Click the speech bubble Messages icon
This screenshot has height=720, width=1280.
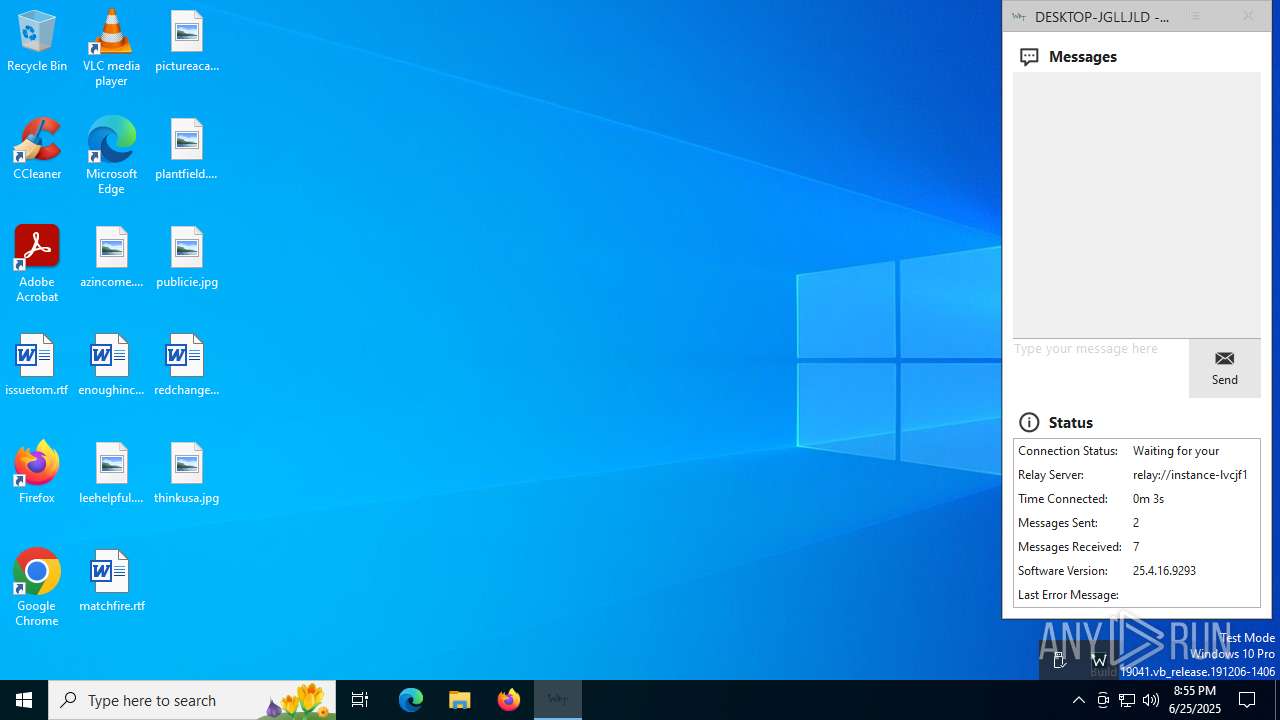tap(1029, 57)
